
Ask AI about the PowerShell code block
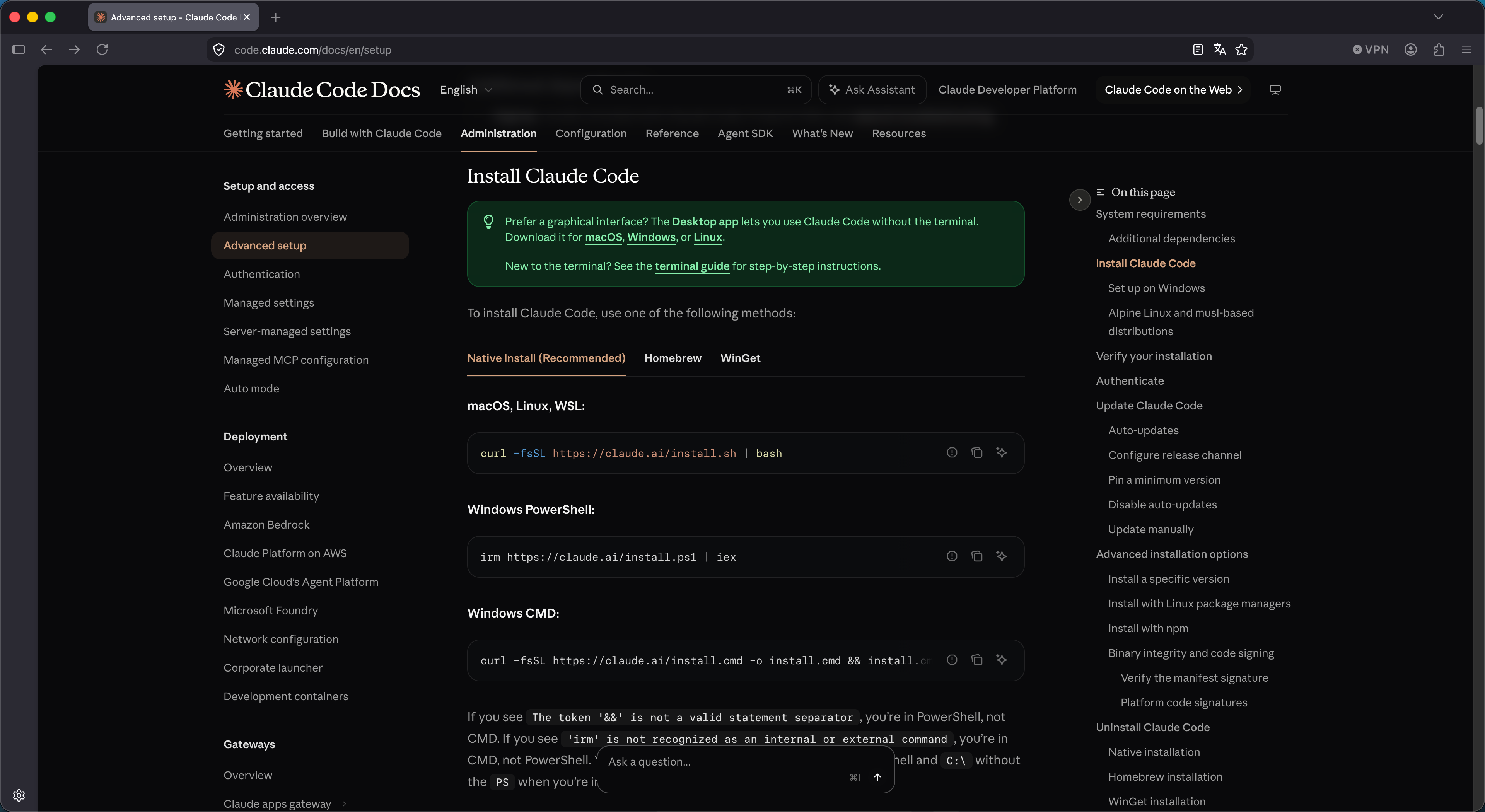[x=1001, y=556]
